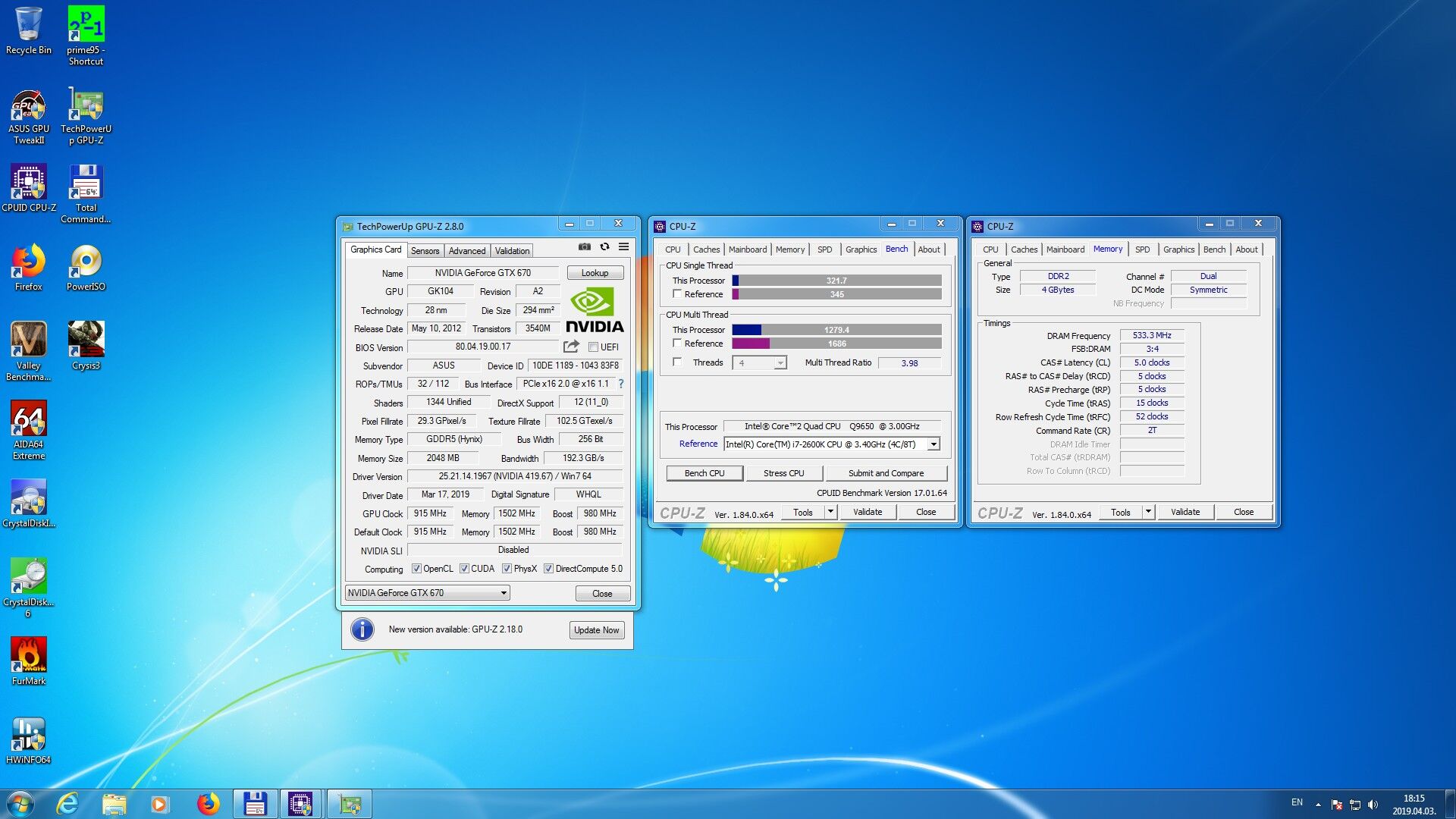1456x819 pixels.
Task: Open the Reference processor dropdown
Action: 832,444
